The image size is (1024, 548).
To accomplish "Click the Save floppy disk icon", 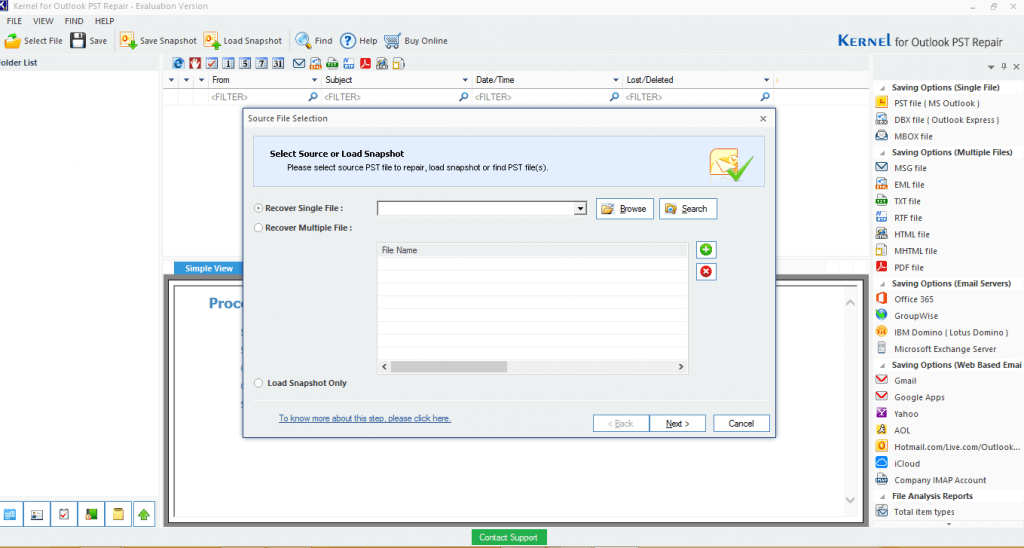I will 78,40.
